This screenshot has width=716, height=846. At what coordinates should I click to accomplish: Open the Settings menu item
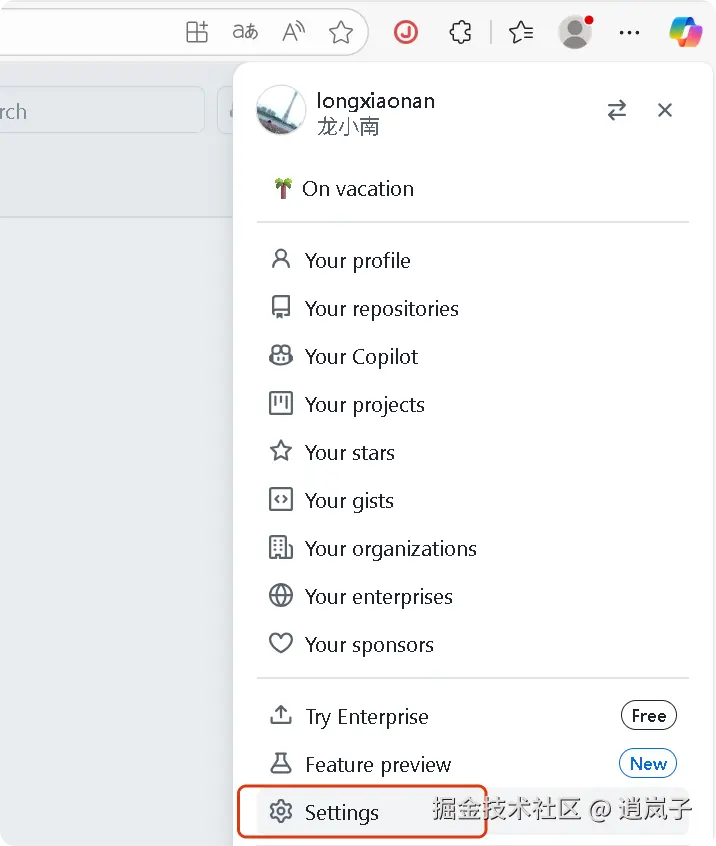pyautogui.click(x=341, y=812)
